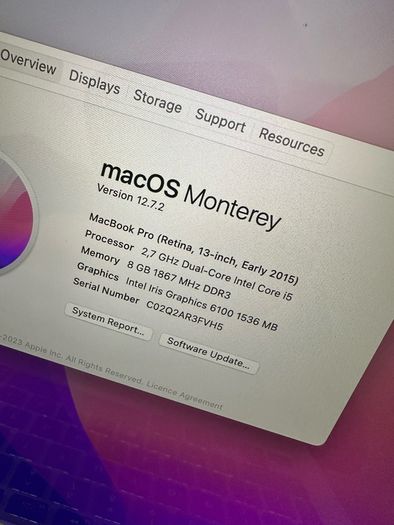Click Version 12.7.2 to reveal build number

pyautogui.click(x=131, y=198)
